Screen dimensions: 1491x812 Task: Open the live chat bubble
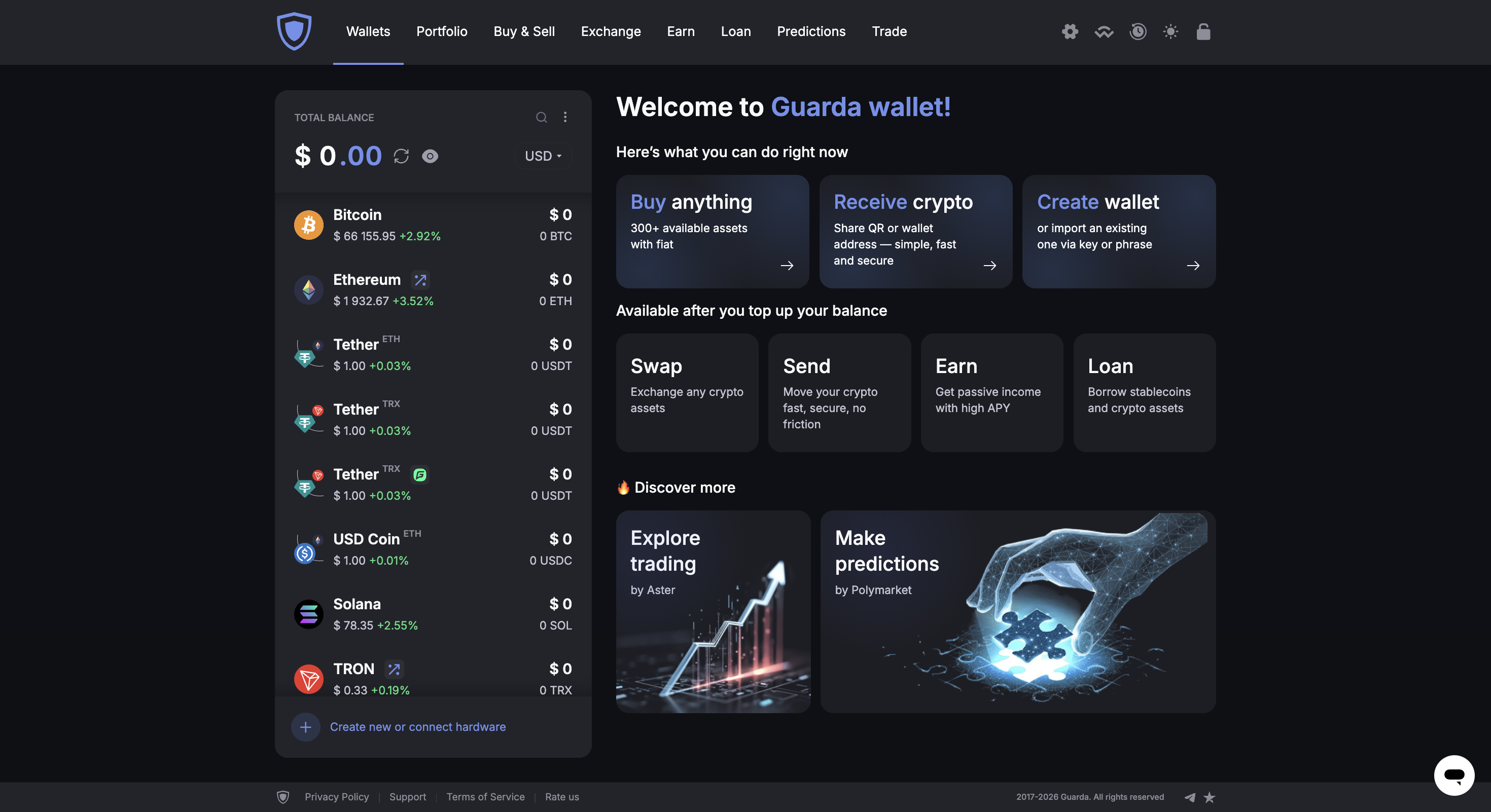1453,775
